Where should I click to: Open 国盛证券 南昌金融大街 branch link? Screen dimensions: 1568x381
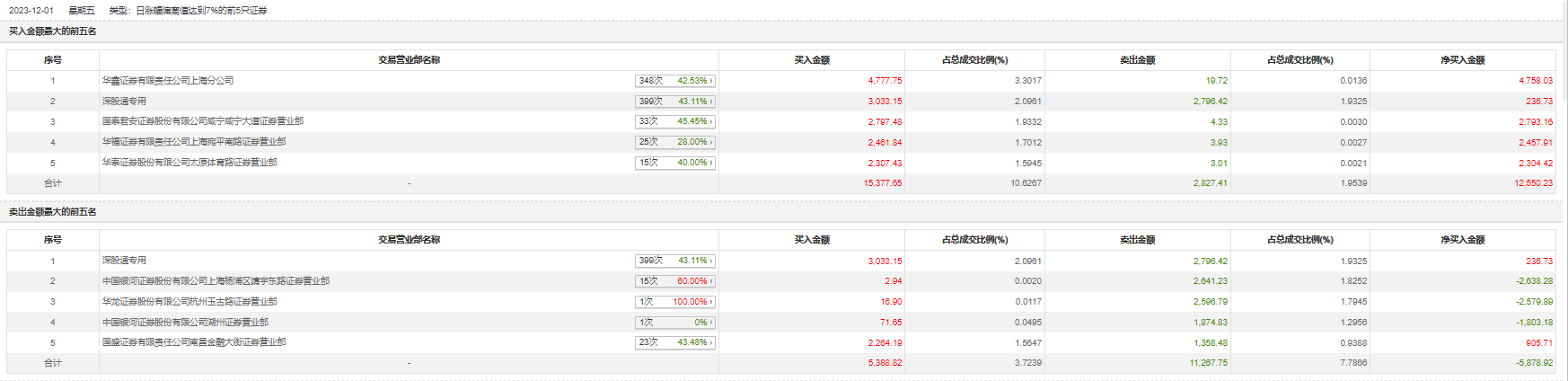tap(194, 342)
